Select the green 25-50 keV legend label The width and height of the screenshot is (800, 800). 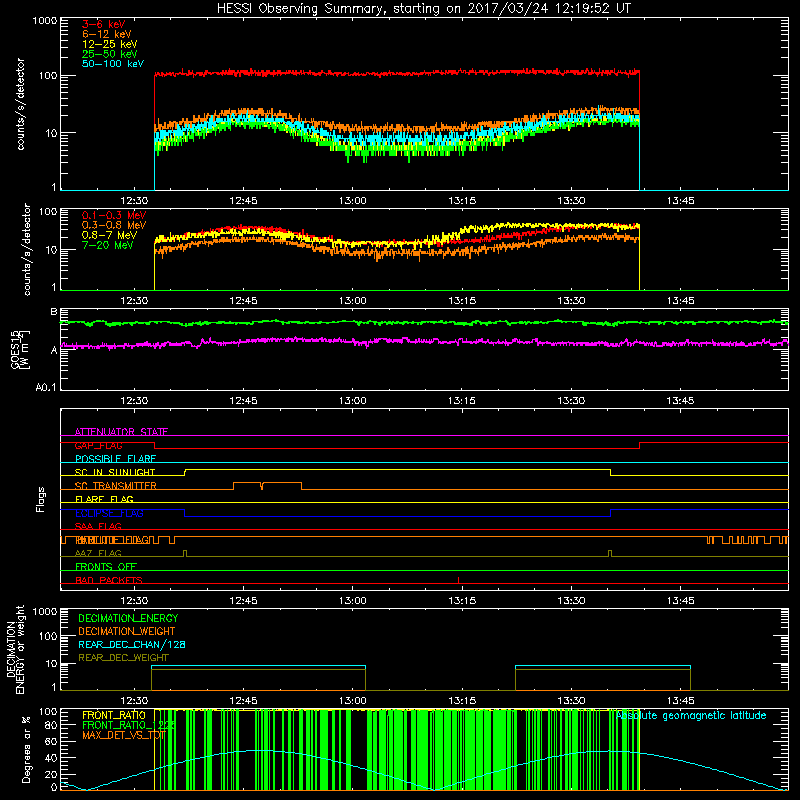pyautogui.click(x=110, y=54)
